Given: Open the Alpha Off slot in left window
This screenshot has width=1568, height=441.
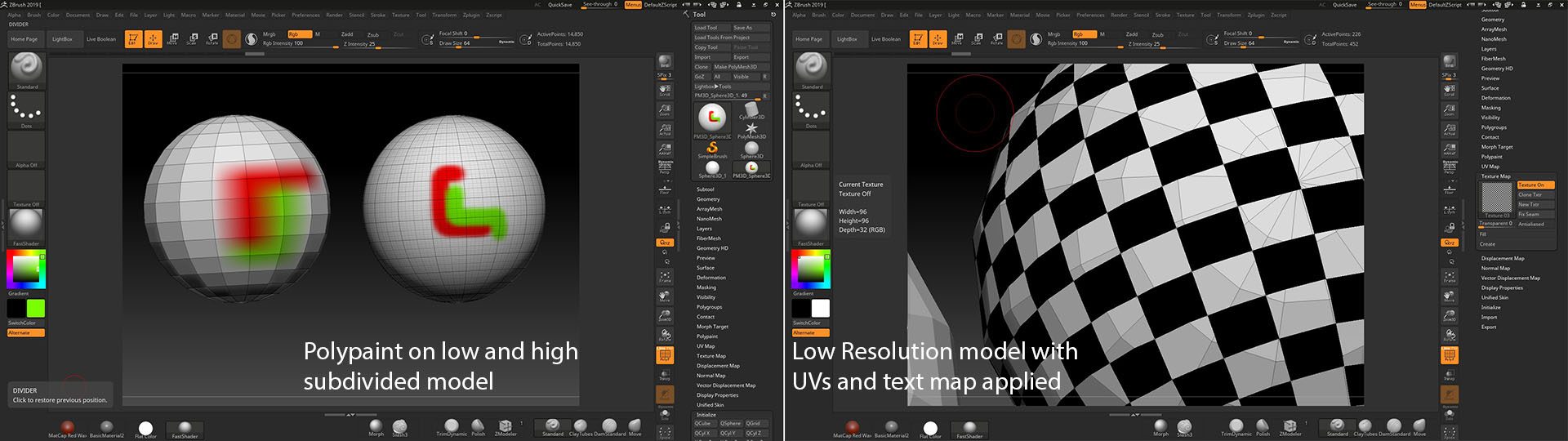Looking at the screenshot, I should [27, 149].
